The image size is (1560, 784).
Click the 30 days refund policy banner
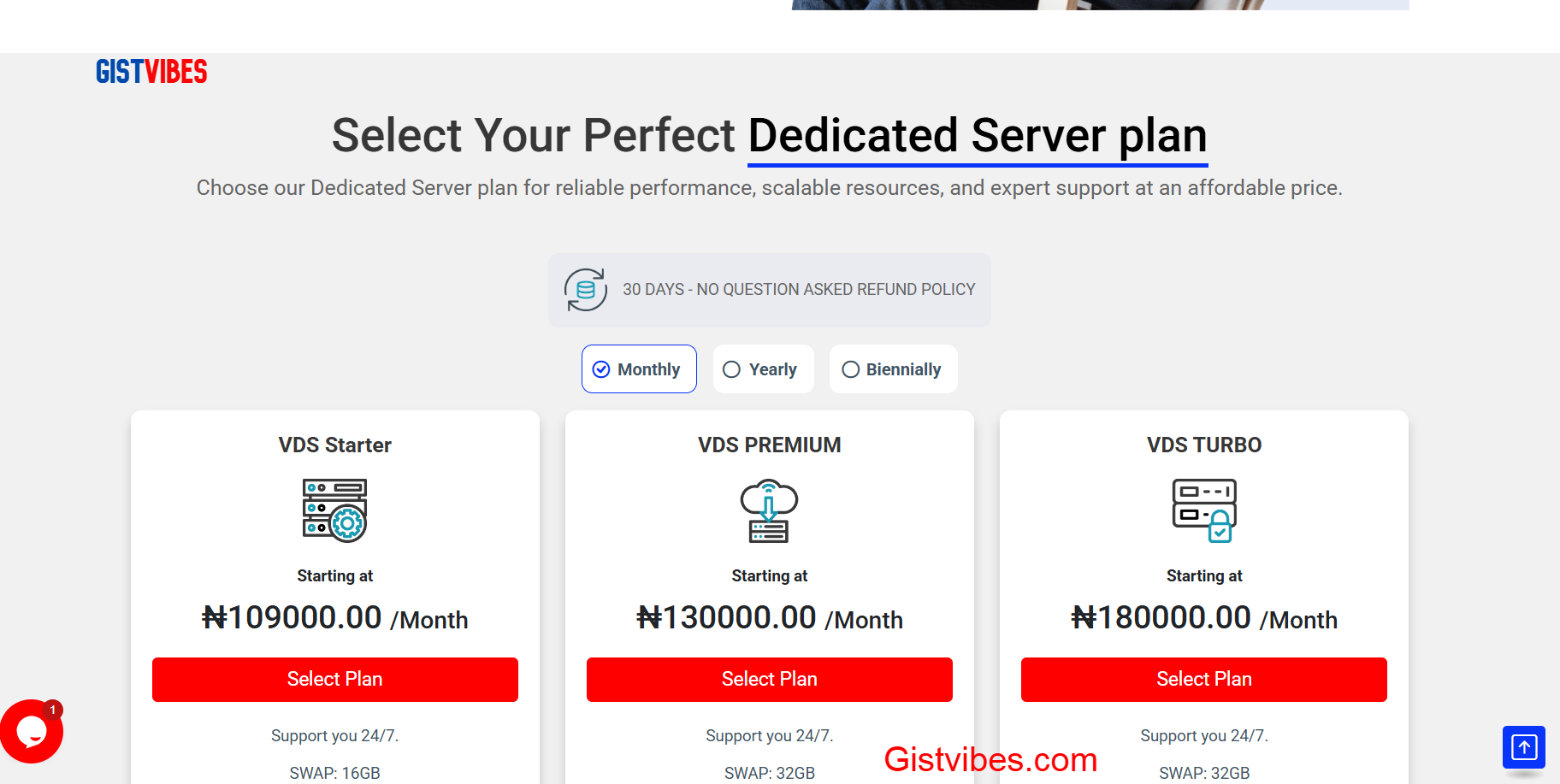coord(798,290)
